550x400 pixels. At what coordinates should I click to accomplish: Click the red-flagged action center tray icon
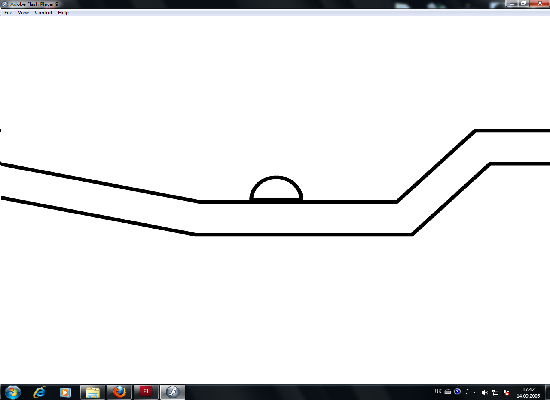[x=506, y=392]
